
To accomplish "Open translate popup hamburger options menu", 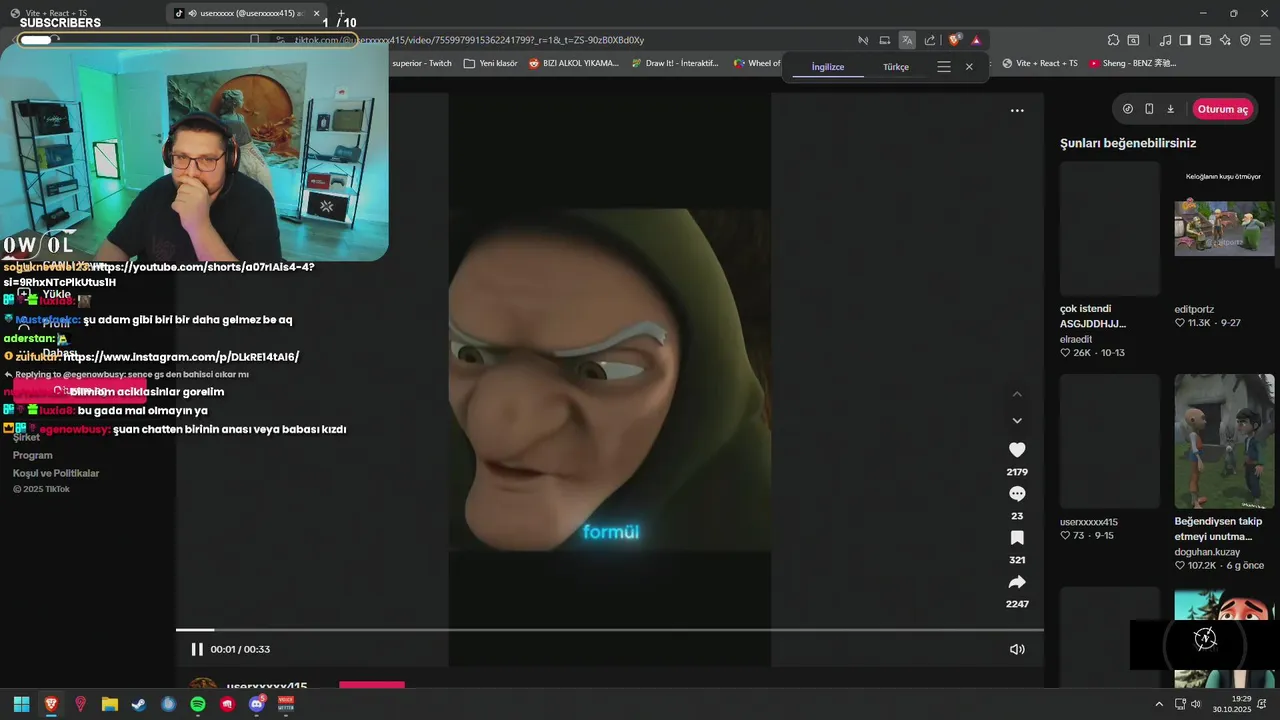I will (943, 67).
